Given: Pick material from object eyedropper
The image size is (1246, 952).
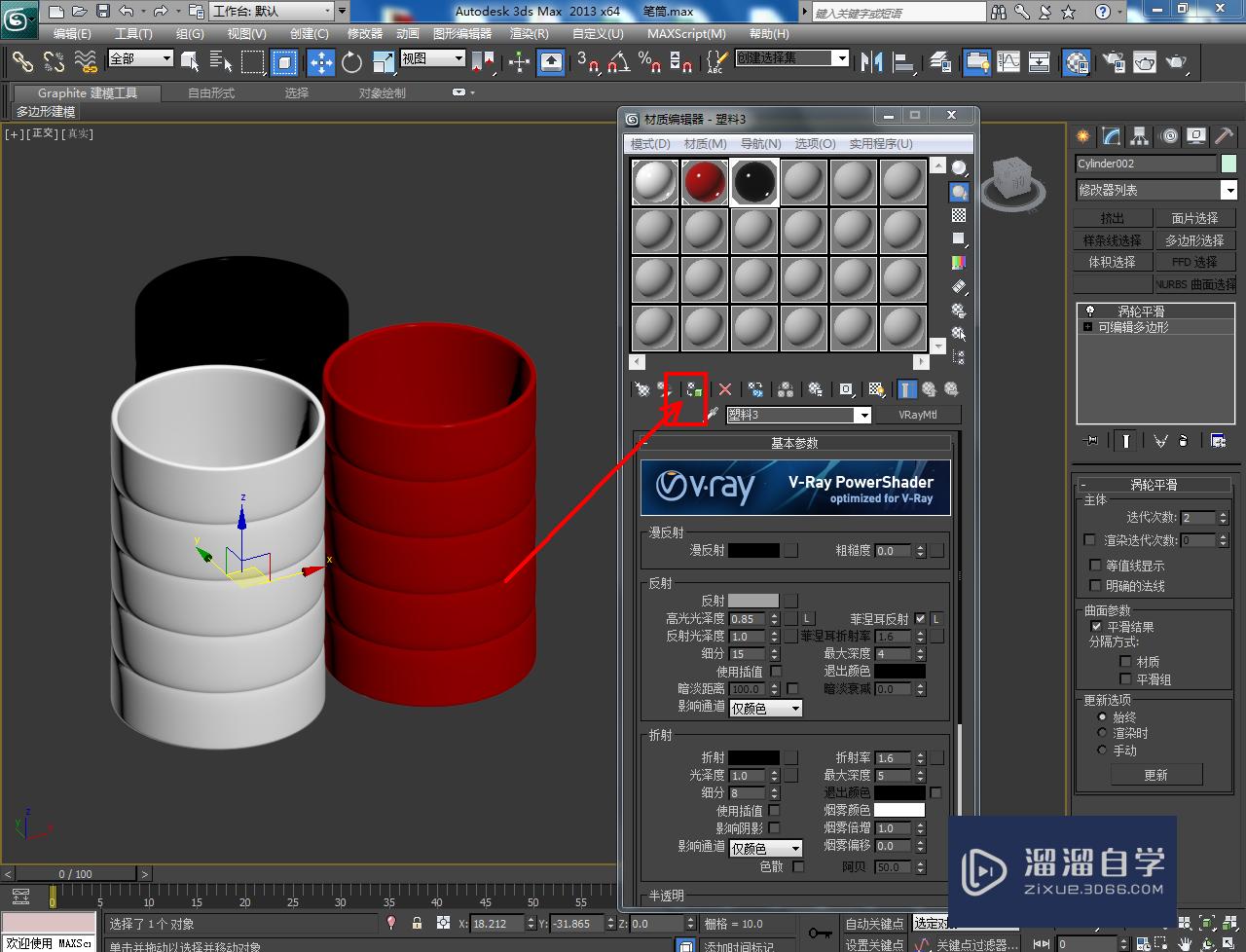Looking at the screenshot, I should pos(712,415).
